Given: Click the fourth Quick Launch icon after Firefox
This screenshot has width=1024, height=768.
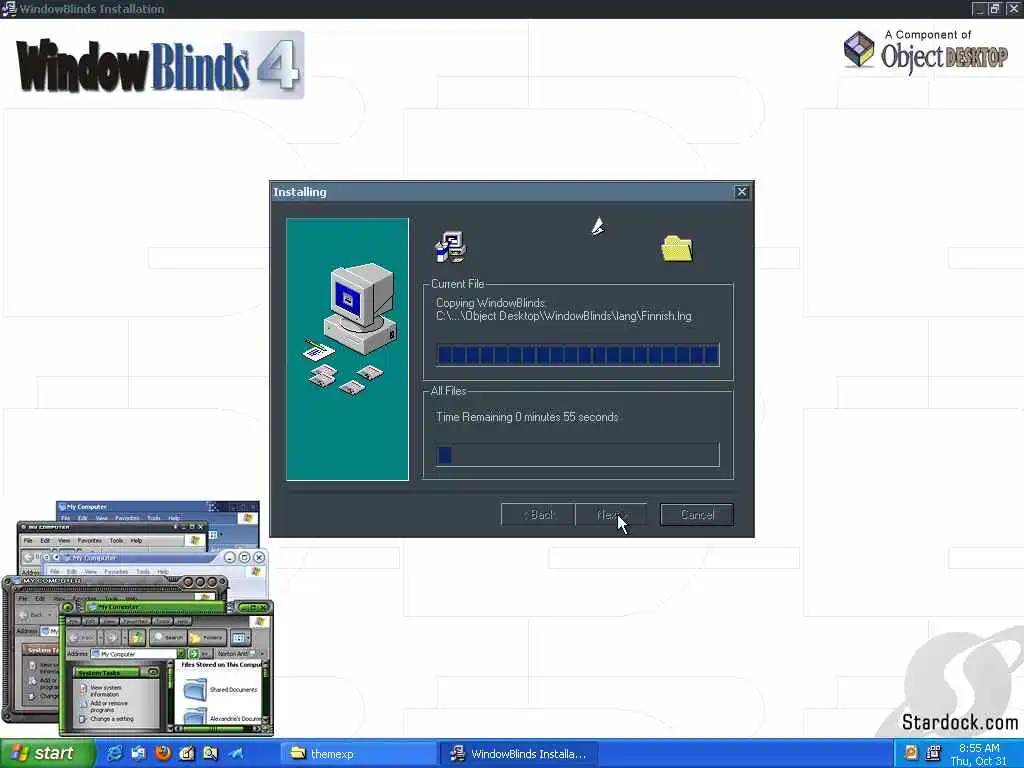Looking at the screenshot, I should click(x=187, y=754).
